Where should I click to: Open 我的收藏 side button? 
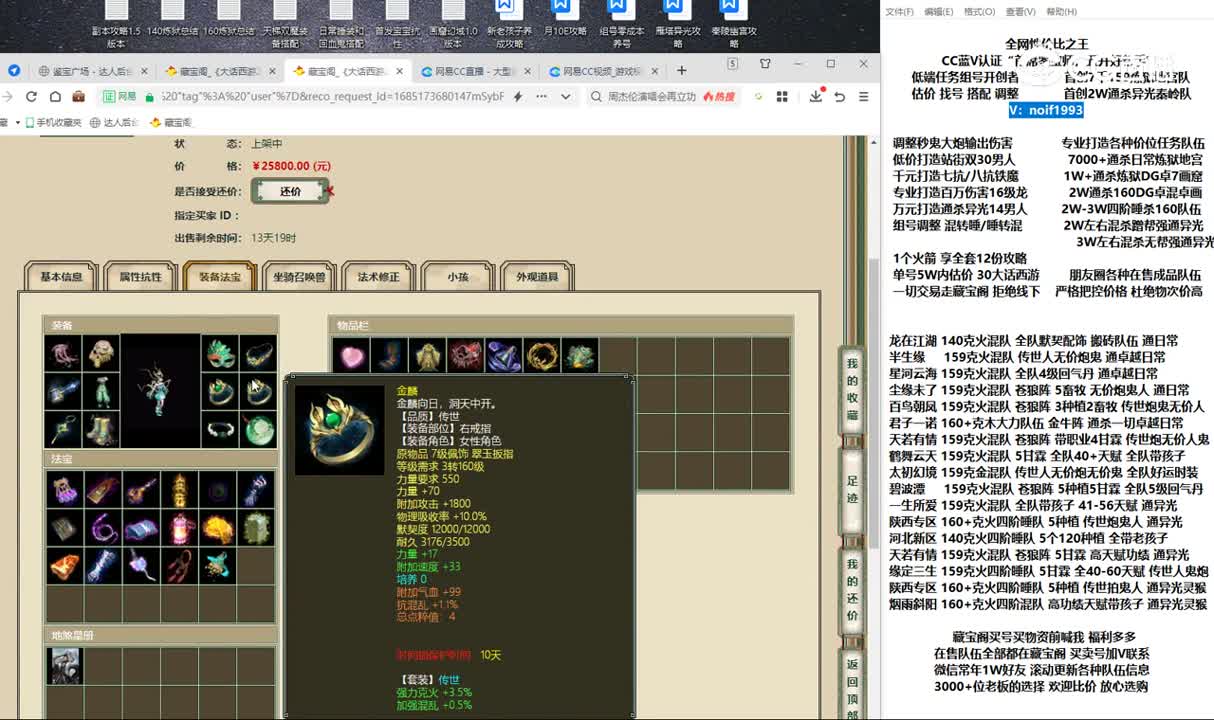[852, 388]
